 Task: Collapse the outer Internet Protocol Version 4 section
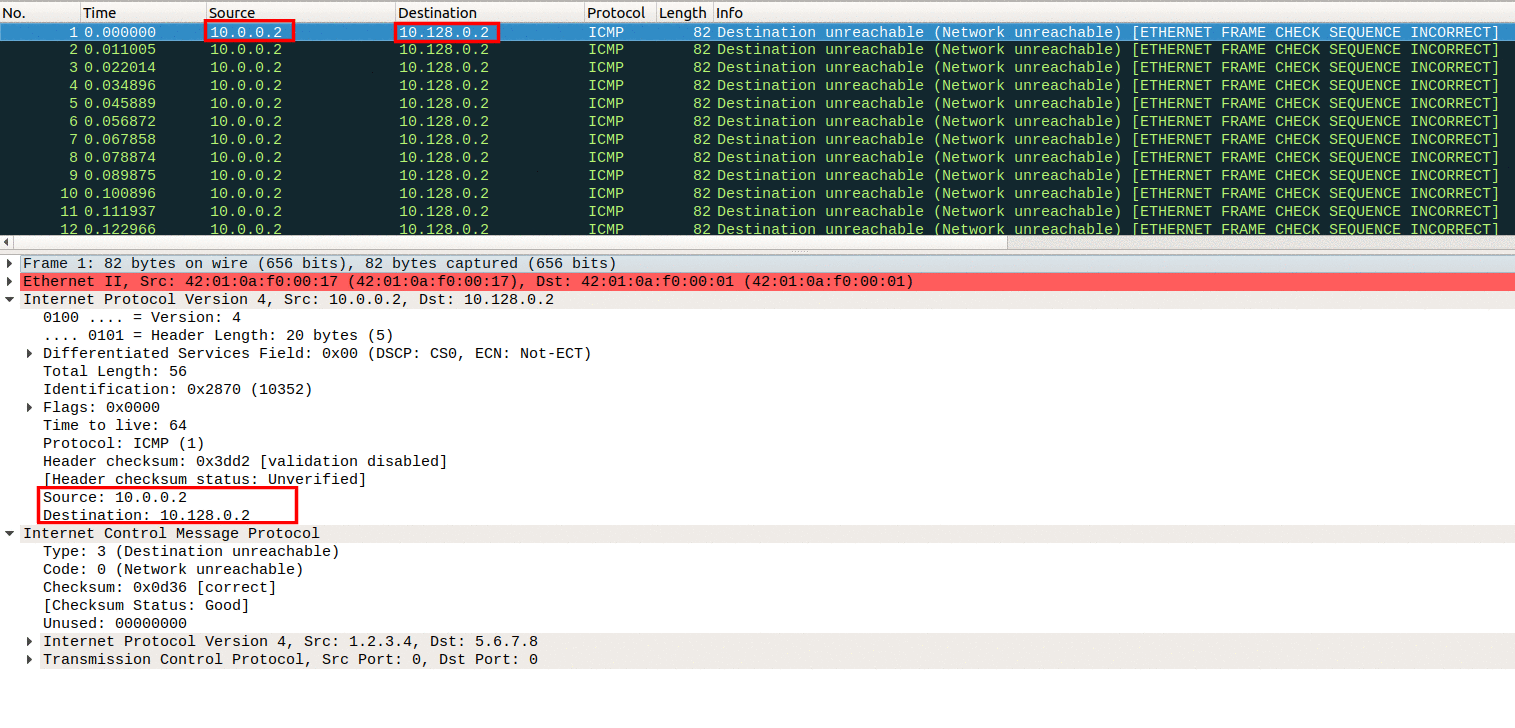tap(10, 300)
